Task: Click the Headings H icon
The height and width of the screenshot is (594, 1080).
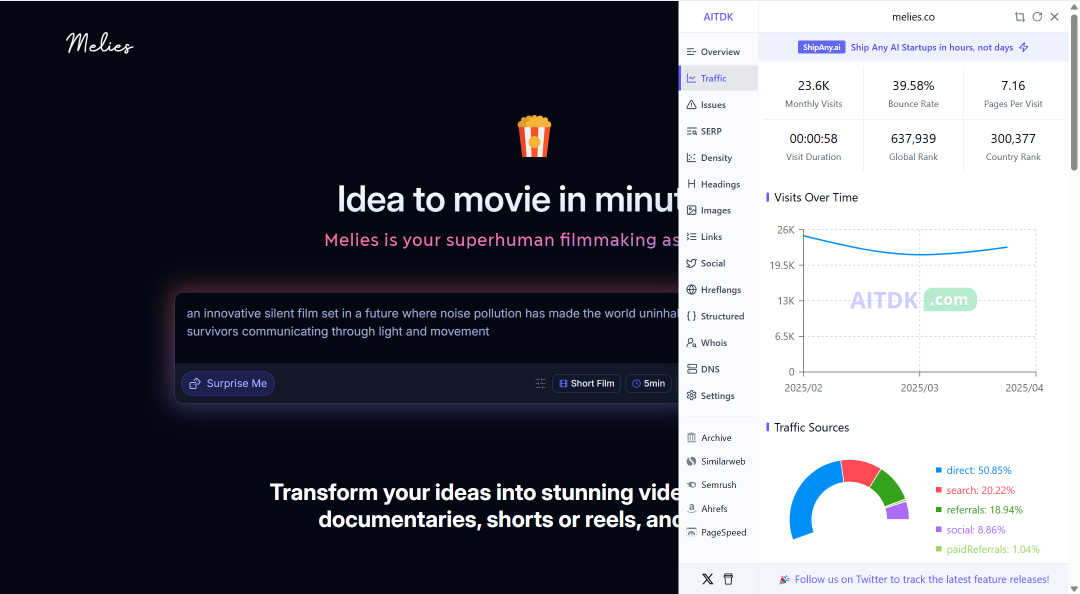Action: (x=692, y=184)
